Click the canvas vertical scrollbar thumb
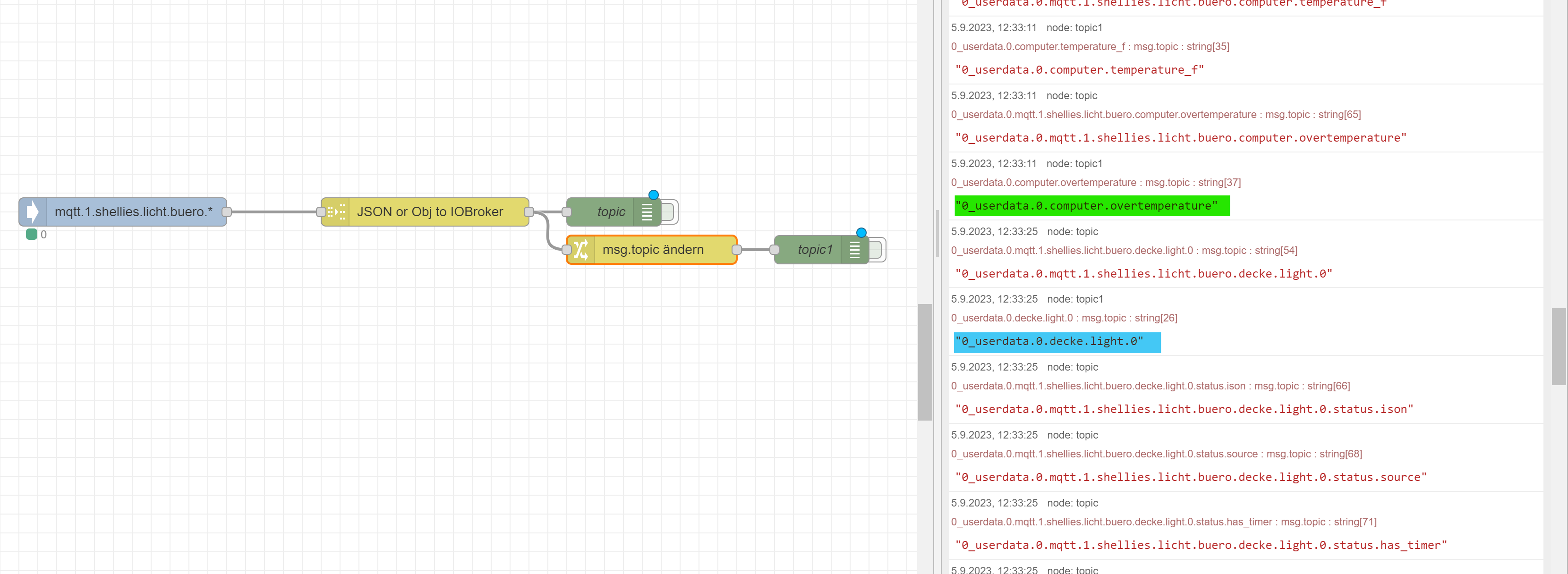This screenshot has height=574, width=1568. click(x=925, y=362)
